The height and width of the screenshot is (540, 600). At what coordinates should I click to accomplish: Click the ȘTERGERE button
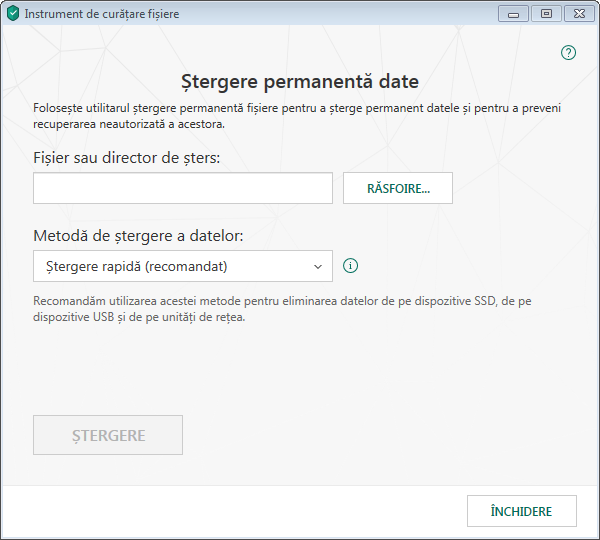point(108,435)
